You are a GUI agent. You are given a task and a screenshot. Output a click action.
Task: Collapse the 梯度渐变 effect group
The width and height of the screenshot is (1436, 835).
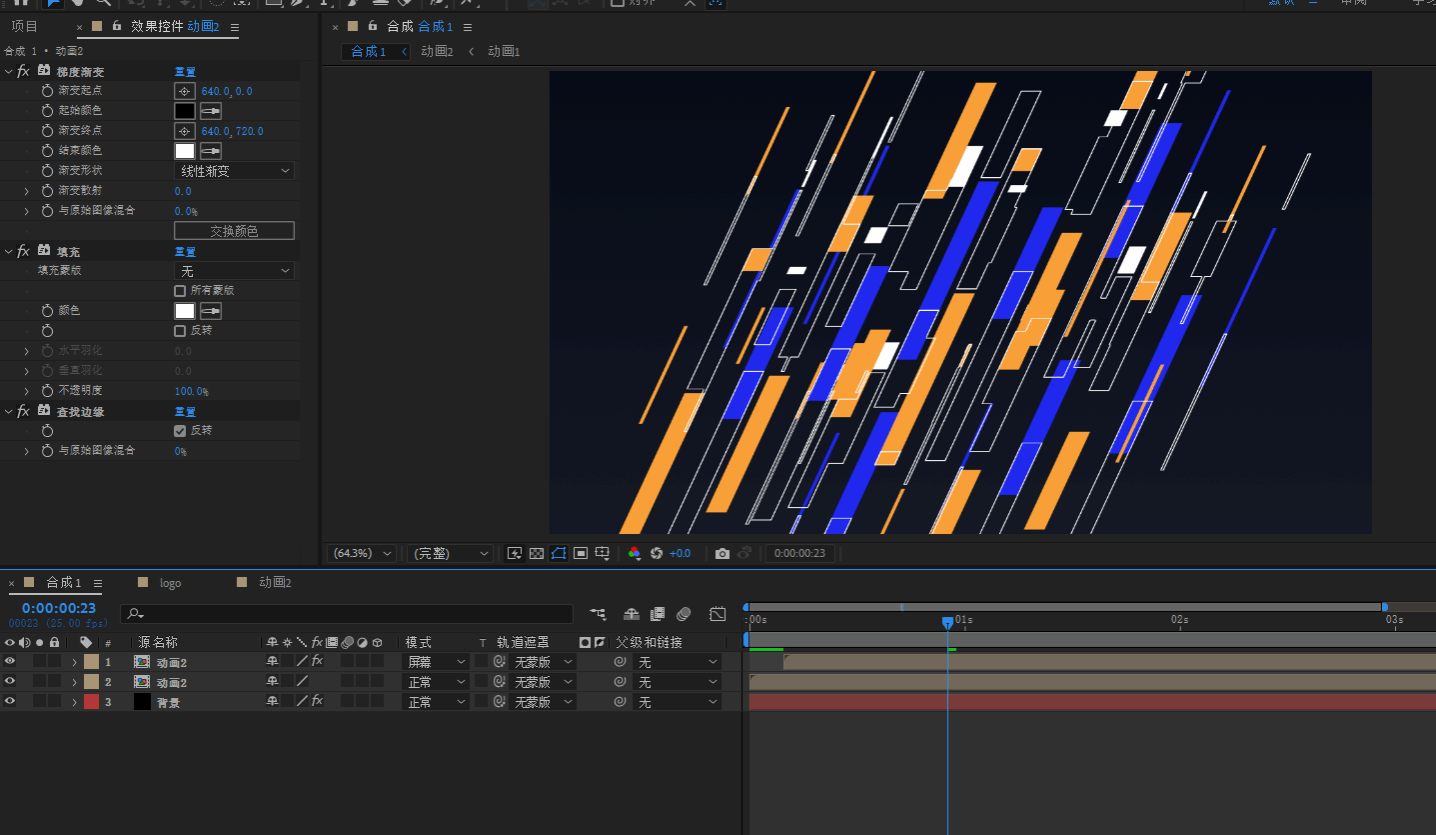[8, 72]
